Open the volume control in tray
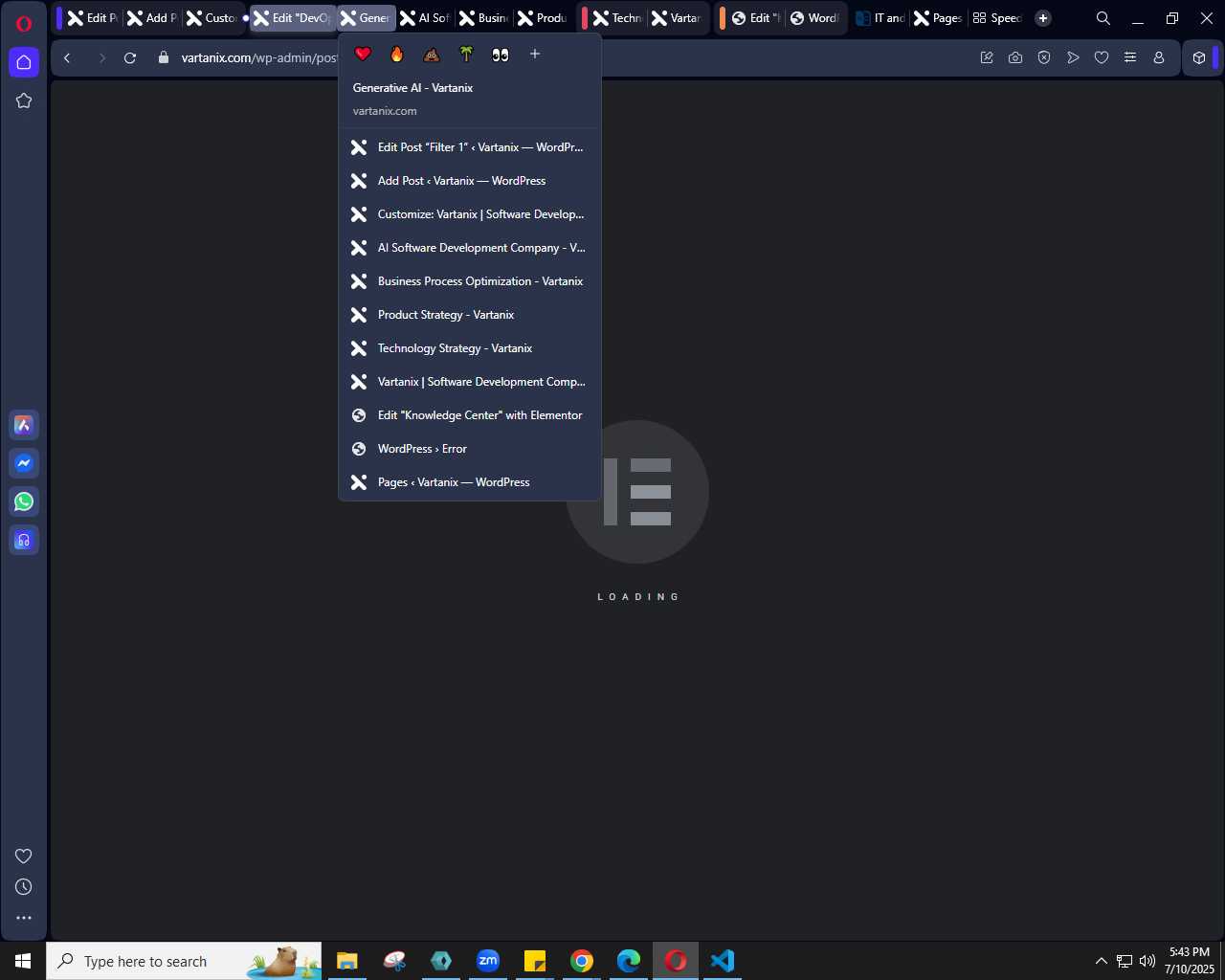 1147,961
